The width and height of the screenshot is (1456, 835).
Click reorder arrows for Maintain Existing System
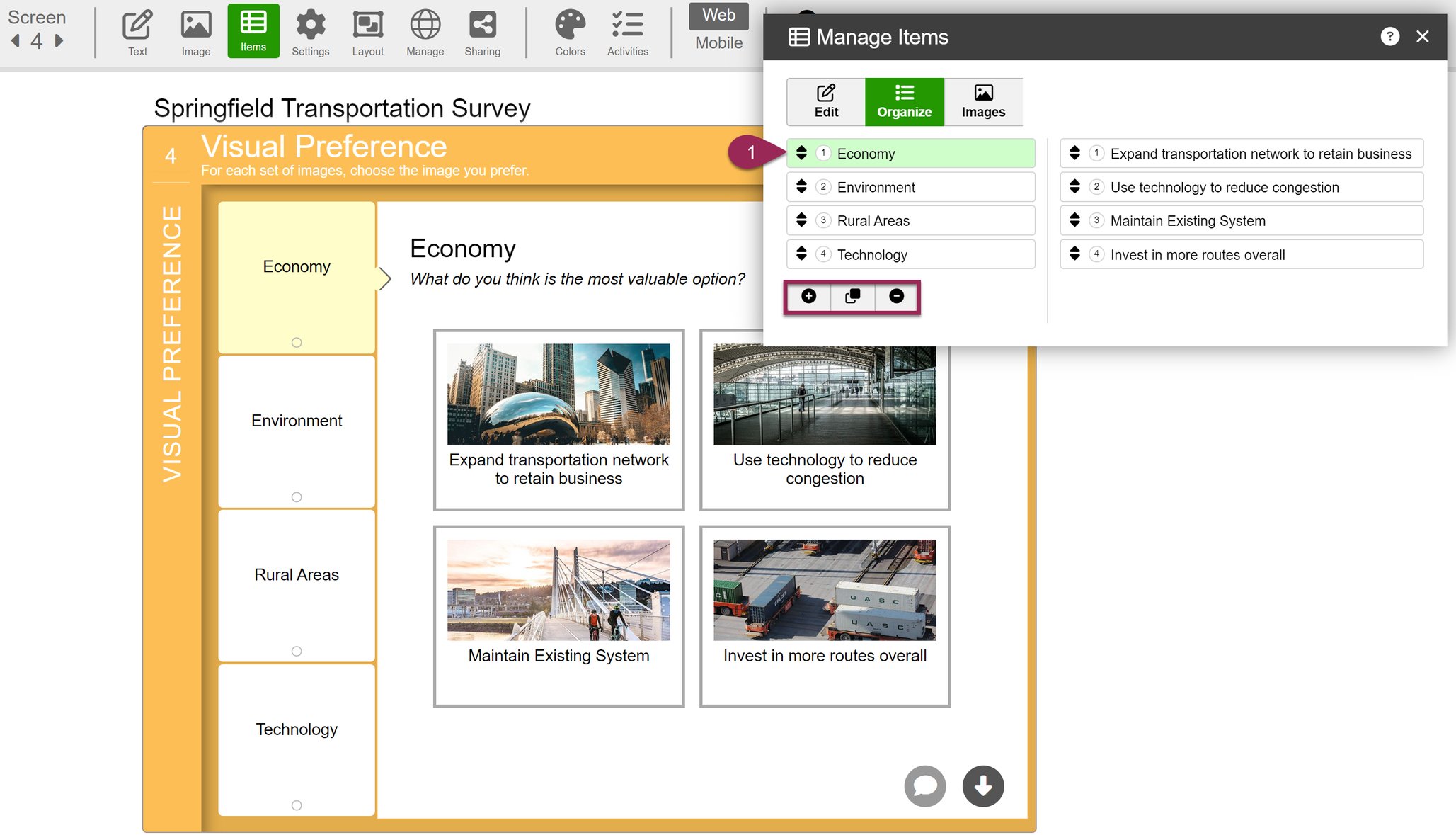[x=1074, y=220]
